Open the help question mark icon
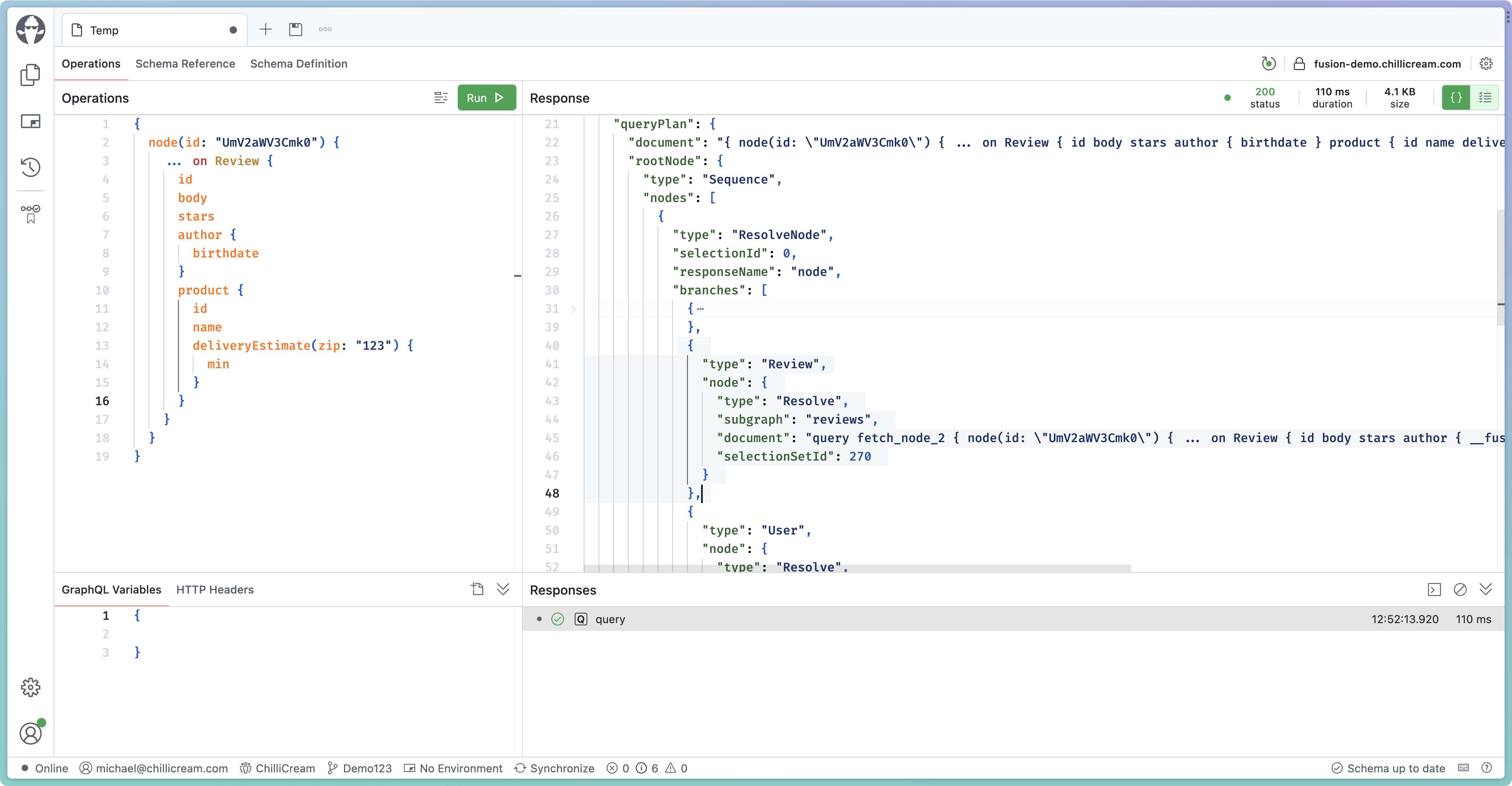Screen dimensions: 1512x786 click(x=1487, y=768)
